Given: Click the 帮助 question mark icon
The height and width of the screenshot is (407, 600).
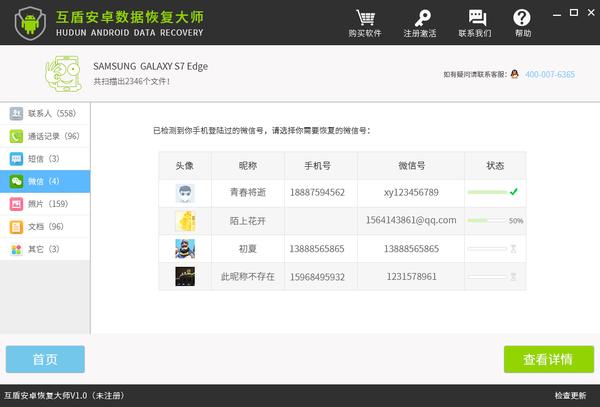Looking at the screenshot, I should coord(522,18).
